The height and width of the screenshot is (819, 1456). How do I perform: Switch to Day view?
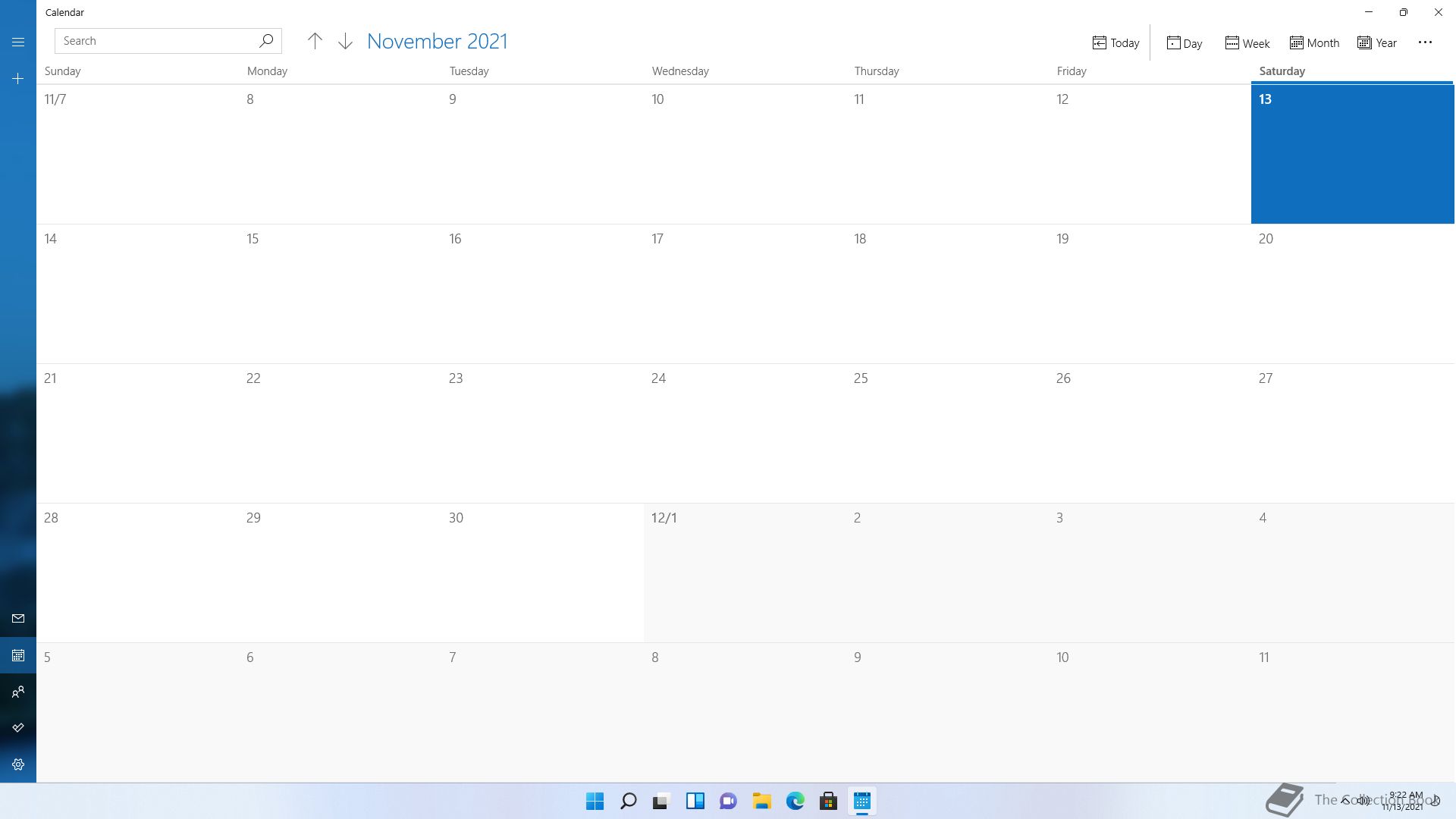(x=1184, y=43)
